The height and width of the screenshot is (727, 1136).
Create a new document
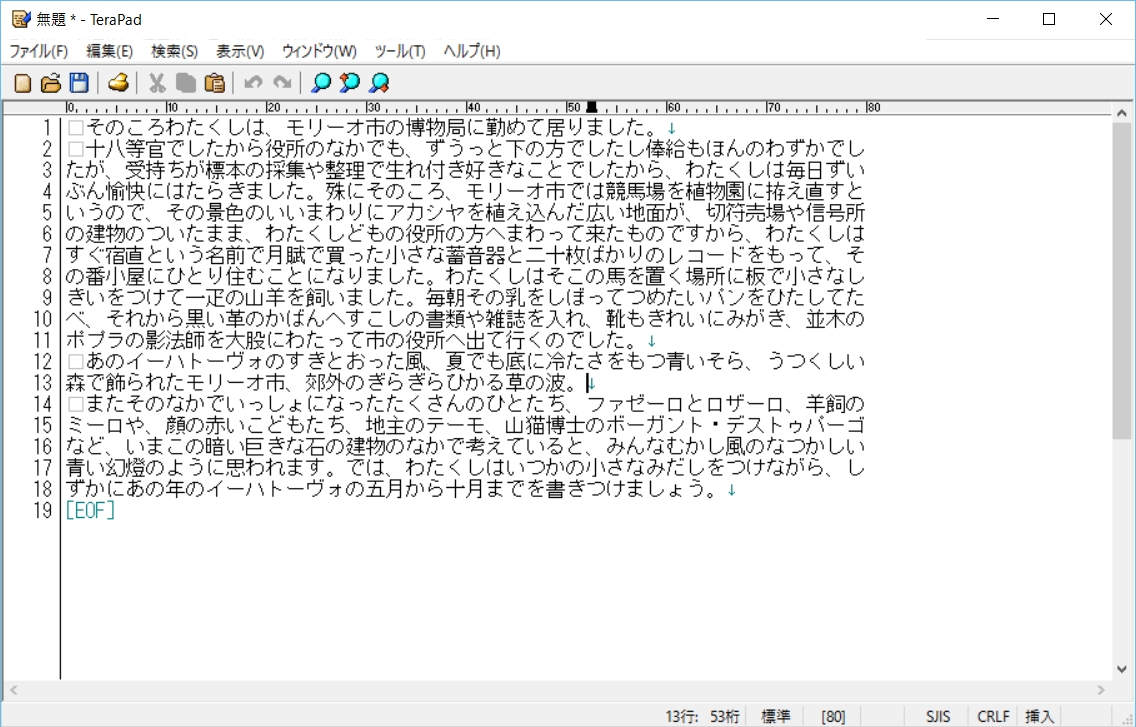pos(21,83)
